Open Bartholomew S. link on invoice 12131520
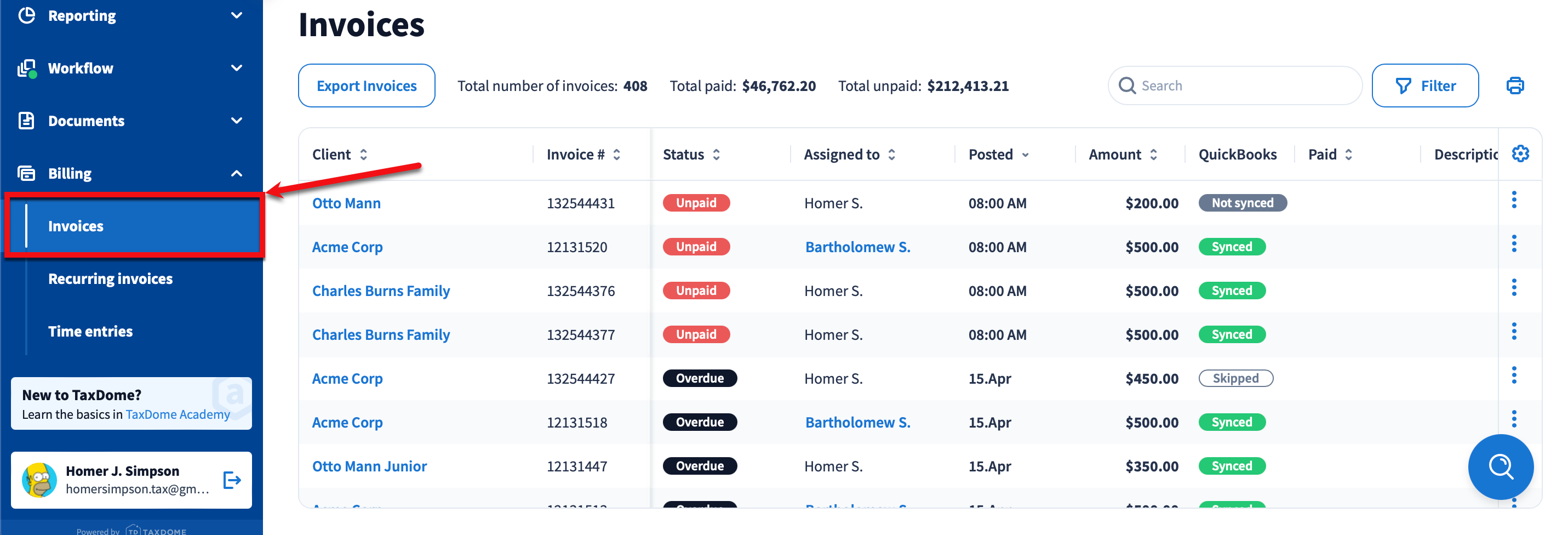 pyautogui.click(x=857, y=247)
